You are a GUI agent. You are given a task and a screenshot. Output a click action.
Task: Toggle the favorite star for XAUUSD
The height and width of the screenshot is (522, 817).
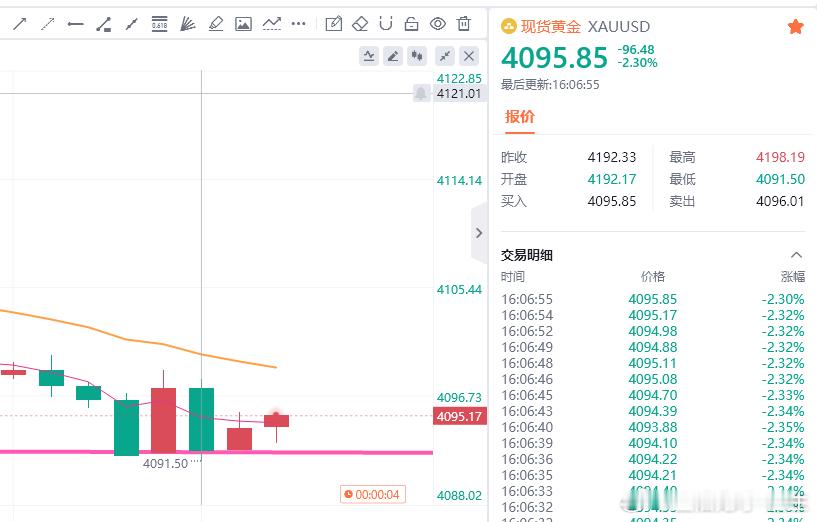click(x=796, y=27)
